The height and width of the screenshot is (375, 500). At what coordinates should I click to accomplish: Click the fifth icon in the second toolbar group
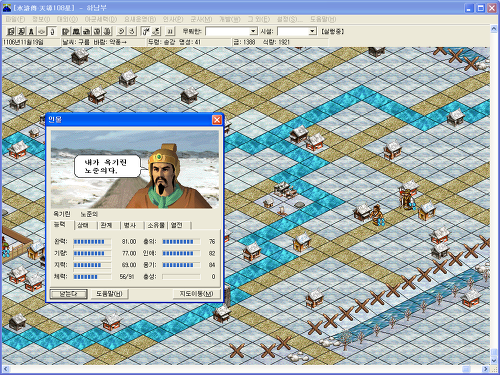(x=107, y=31)
